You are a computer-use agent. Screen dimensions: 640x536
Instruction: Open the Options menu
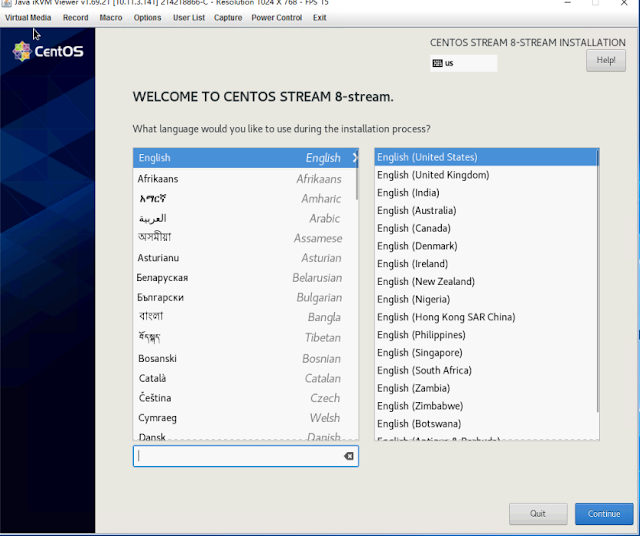click(x=147, y=18)
